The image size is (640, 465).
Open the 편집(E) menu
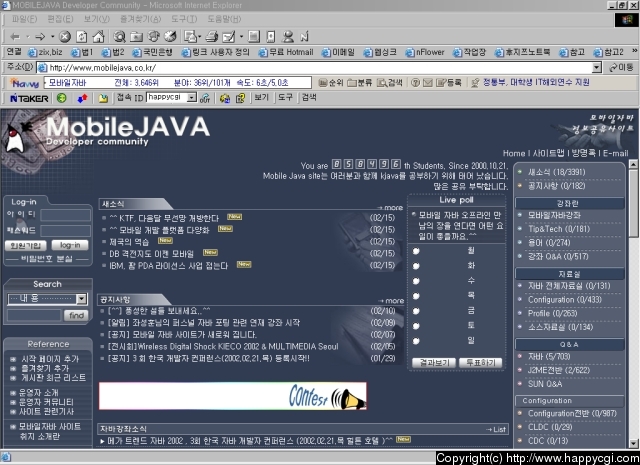[x=60, y=19]
